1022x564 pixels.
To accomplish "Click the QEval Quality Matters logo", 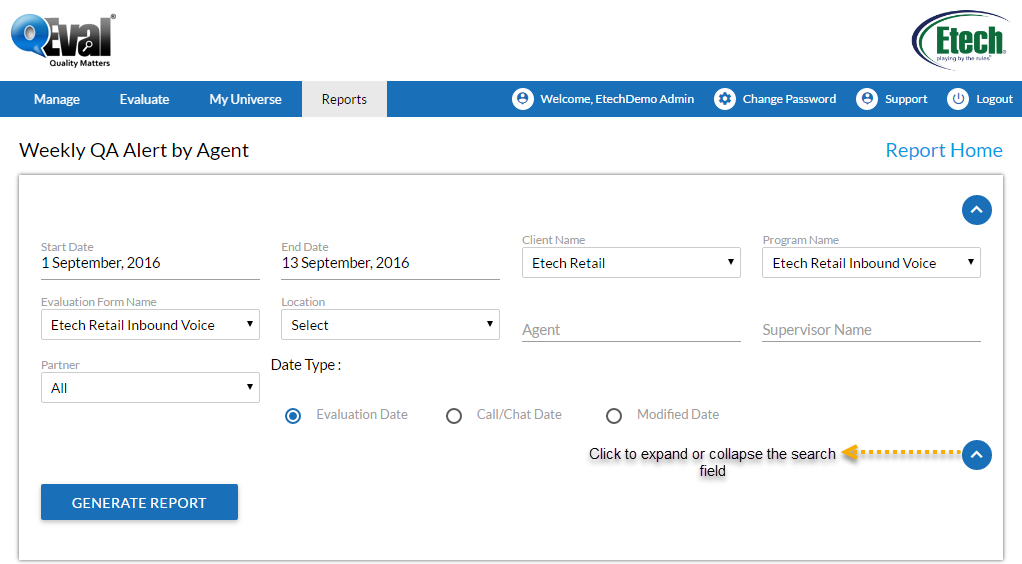I will [x=63, y=40].
